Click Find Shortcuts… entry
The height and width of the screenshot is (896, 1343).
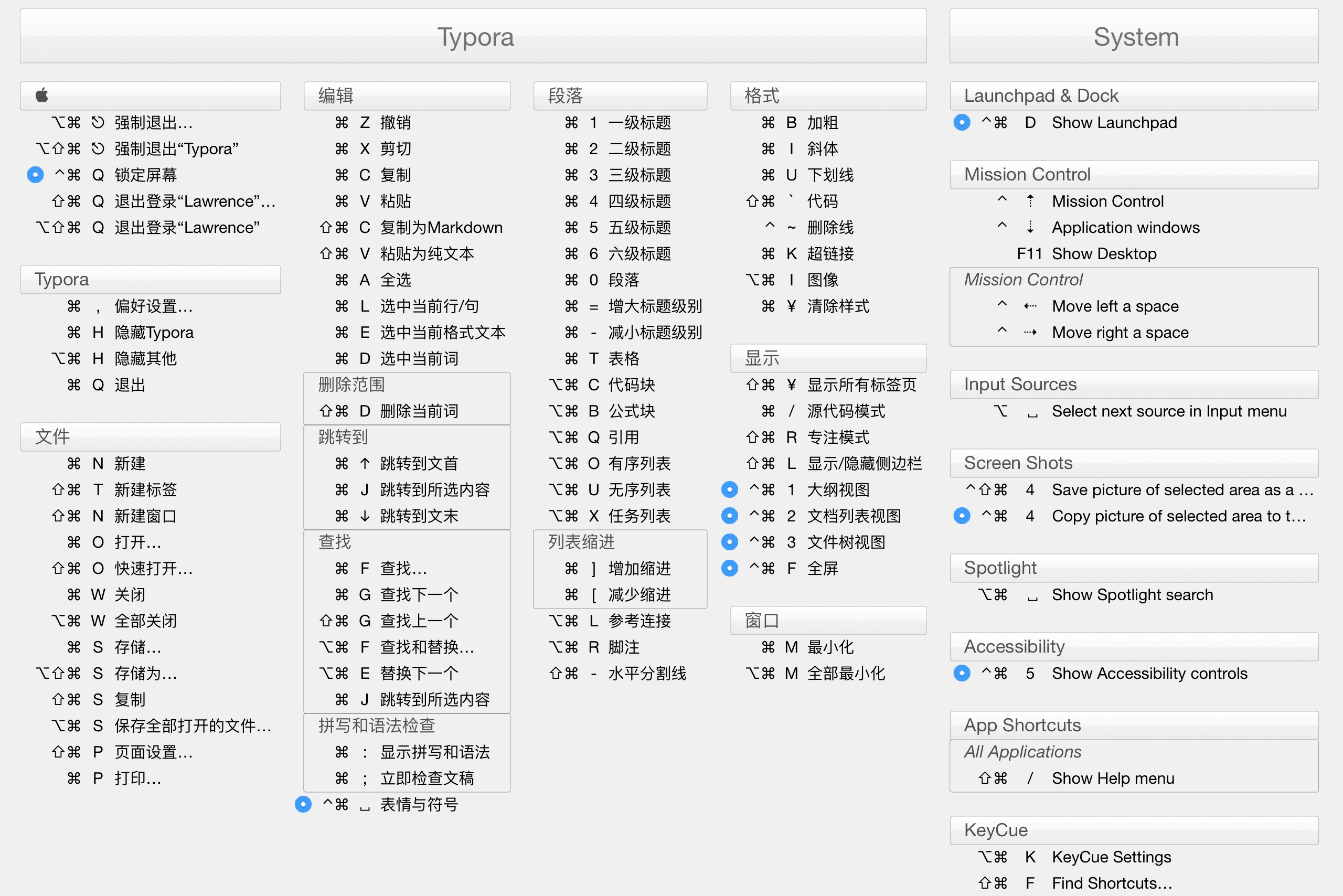coord(1075,883)
